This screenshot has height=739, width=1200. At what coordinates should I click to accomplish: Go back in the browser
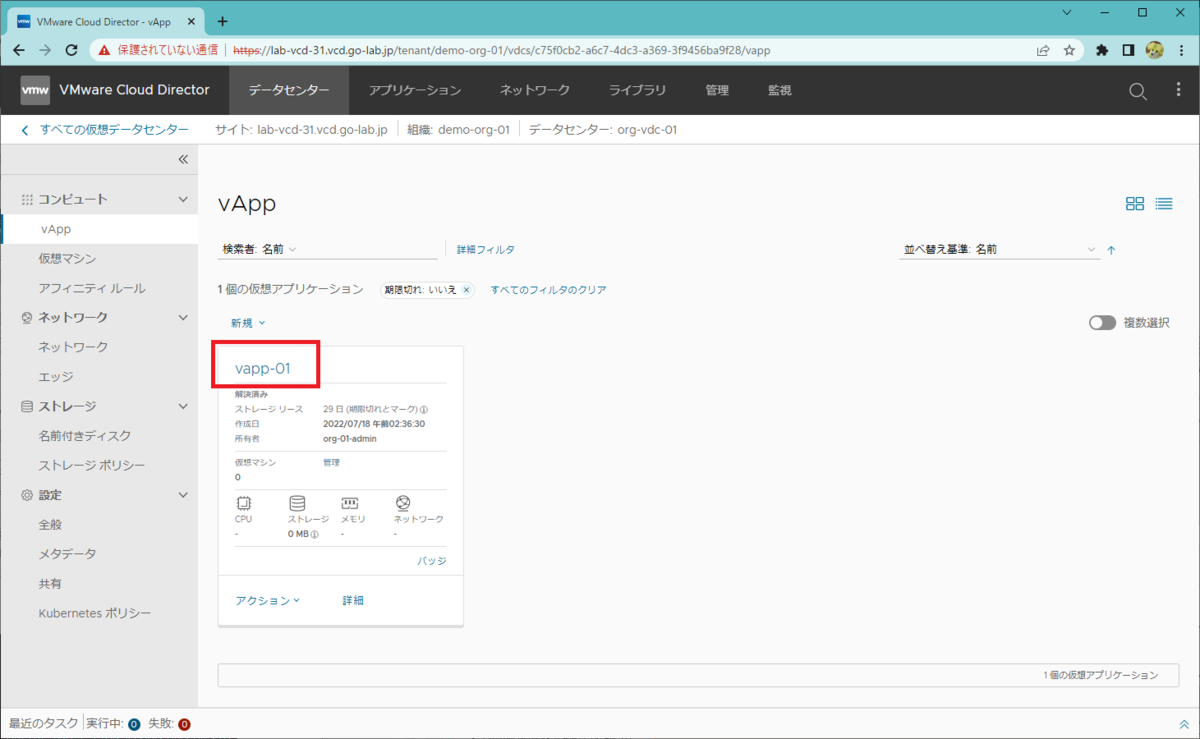tap(19, 50)
